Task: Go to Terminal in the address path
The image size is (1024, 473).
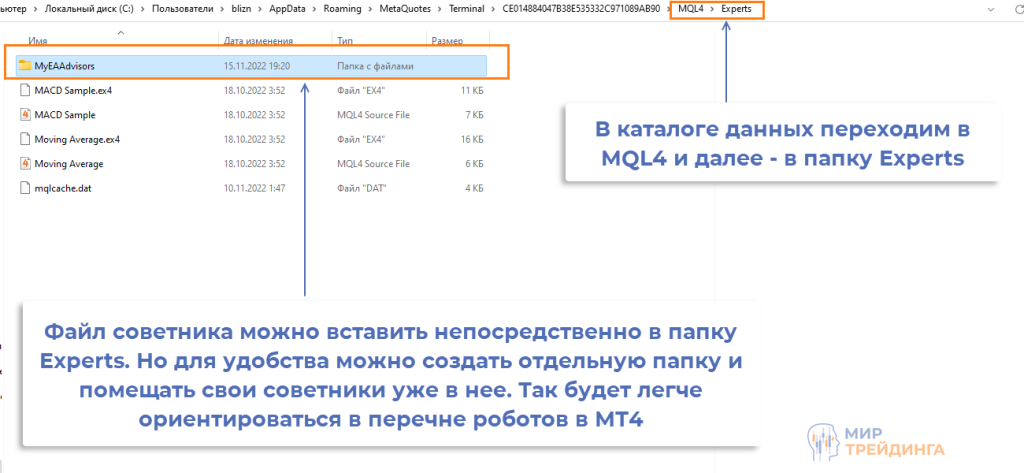Action: pyautogui.click(x=466, y=9)
